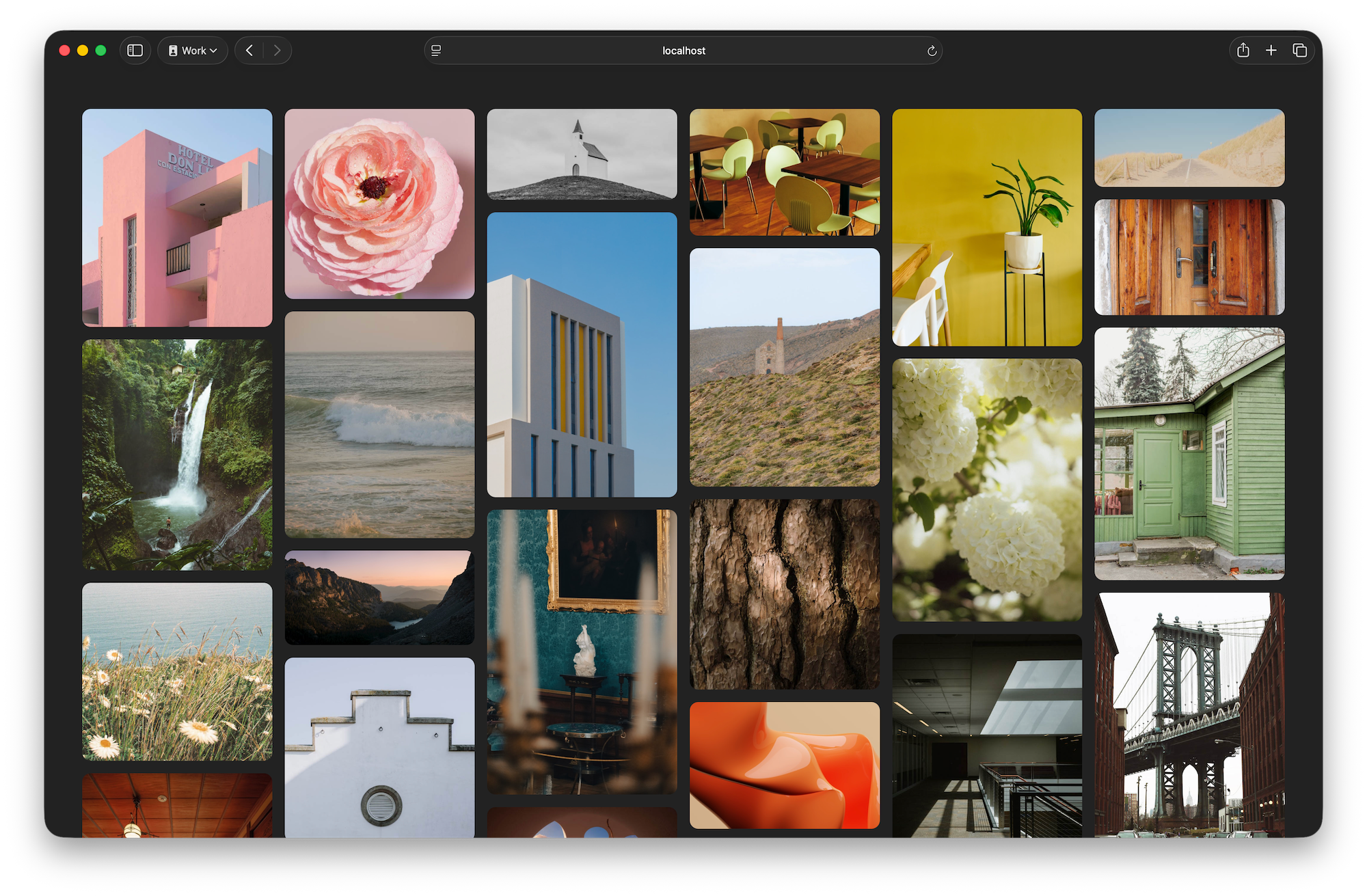Viewport: 1367px width, 896px height.
Task: View the Manhattan Bridge street photo
Action: click(x=1189, y=718)
